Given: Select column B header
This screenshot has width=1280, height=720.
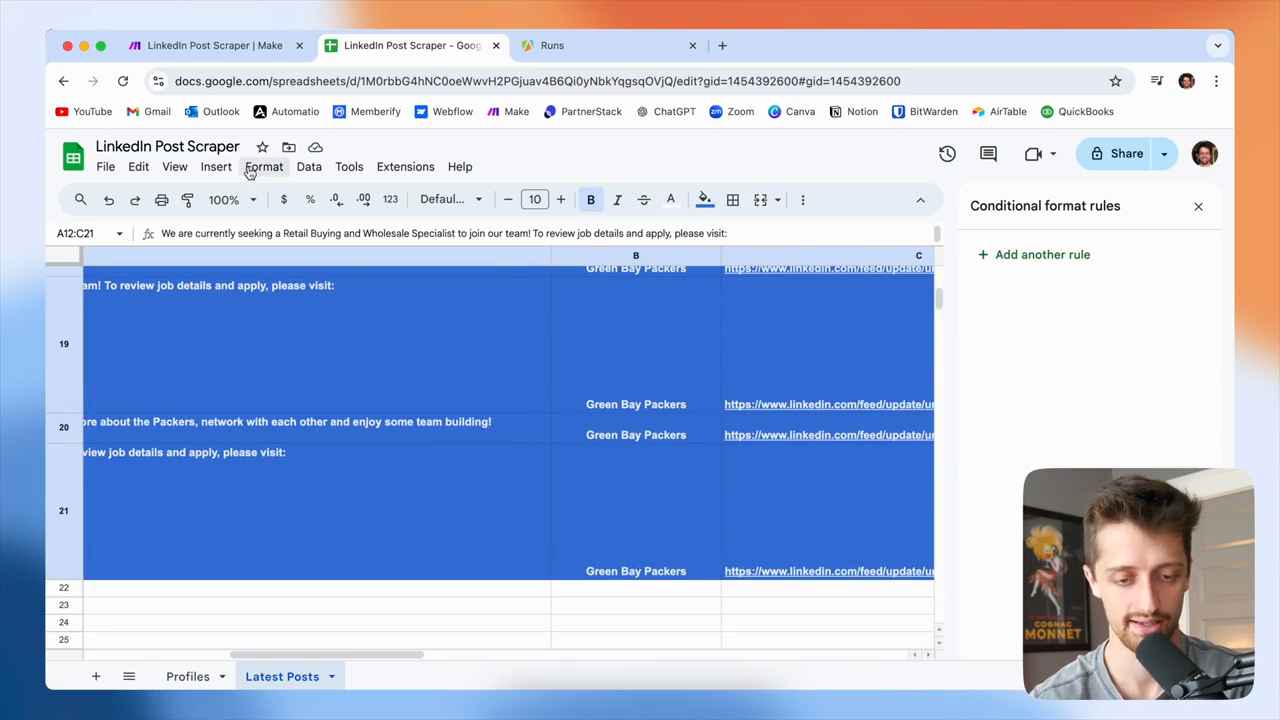Looking at the screenshot, I should coord(636,256).
